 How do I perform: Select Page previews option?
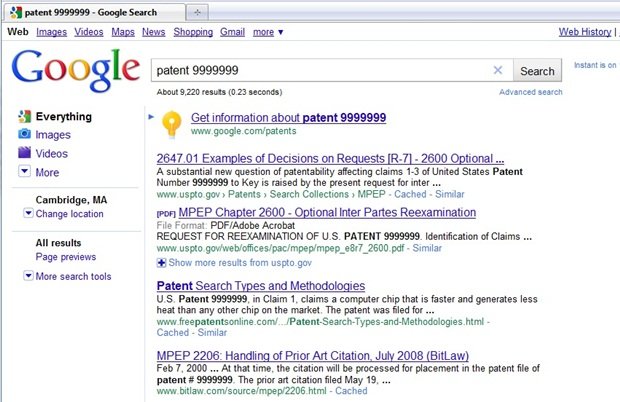[66, 257]
